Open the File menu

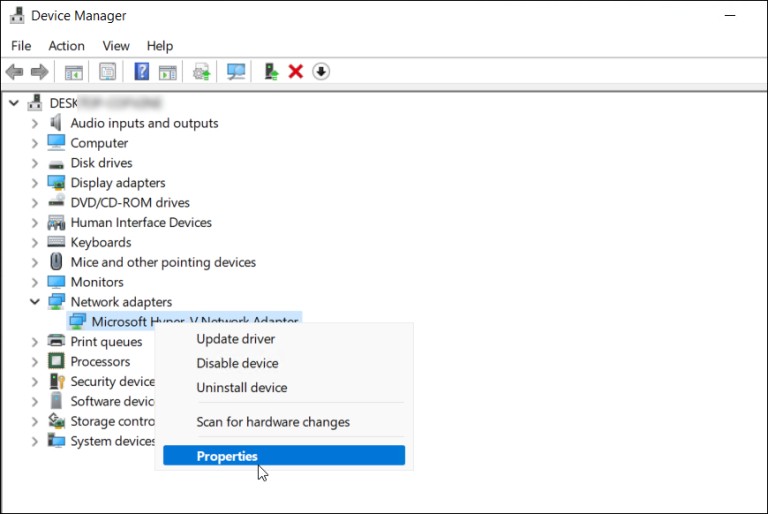point(21,46)
